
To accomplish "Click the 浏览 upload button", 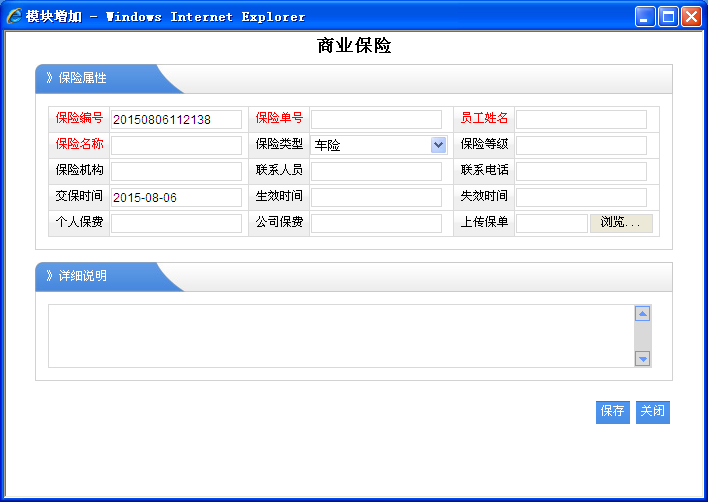I will (x=621, y=223).
